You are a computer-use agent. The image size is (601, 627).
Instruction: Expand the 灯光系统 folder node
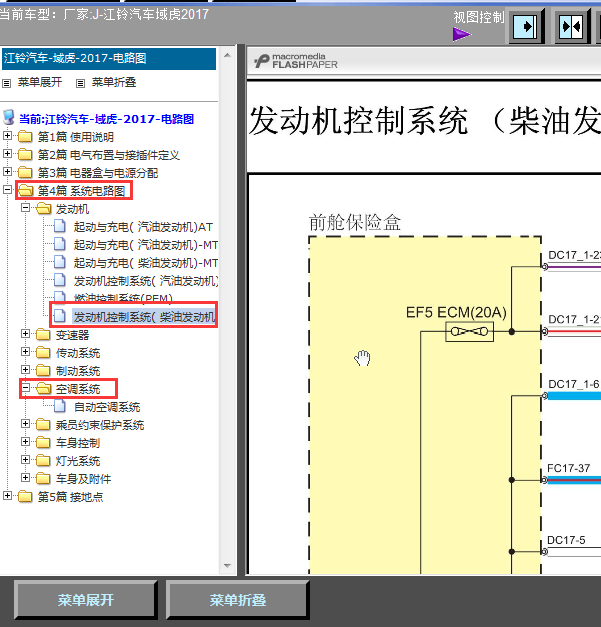[26, 459]
